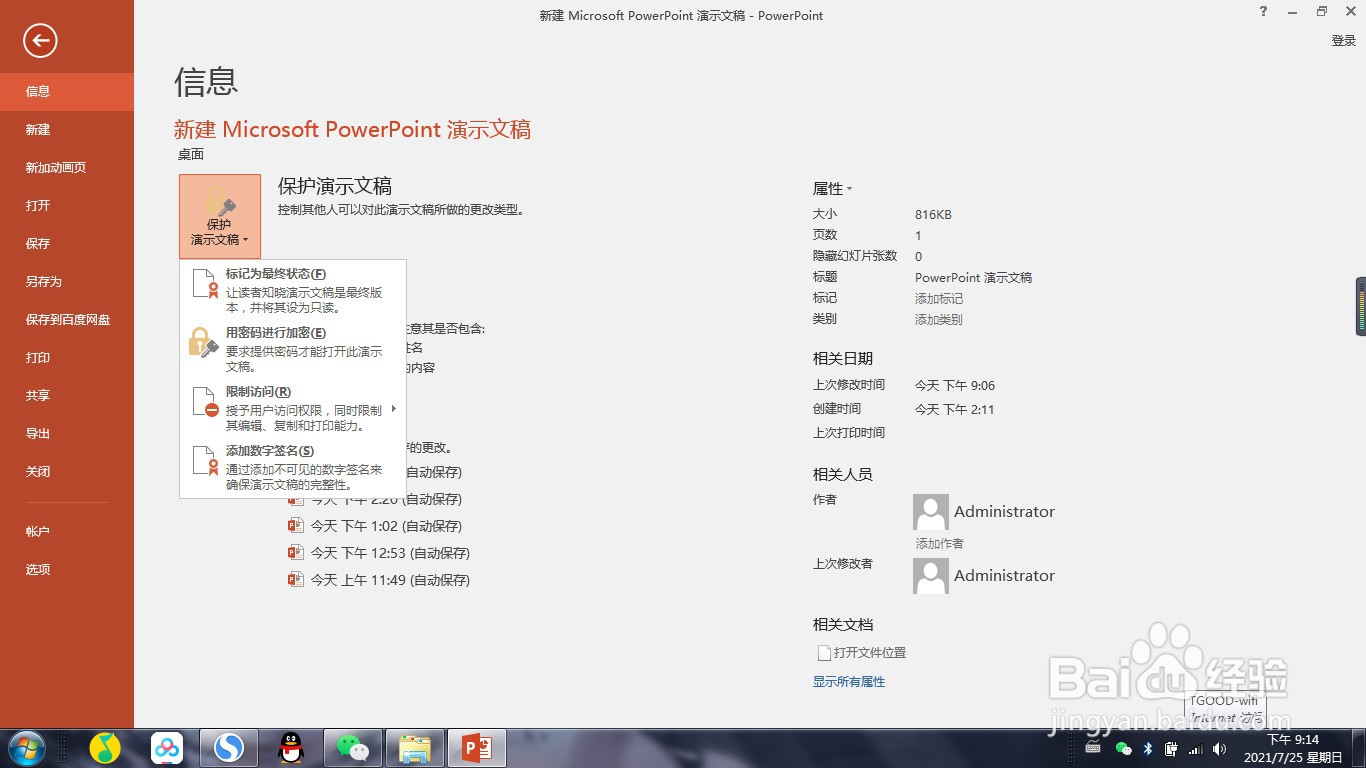The image size is (1366, 768).
Task: Click the tray keyboard input icon
Action: pos(1093,749)
